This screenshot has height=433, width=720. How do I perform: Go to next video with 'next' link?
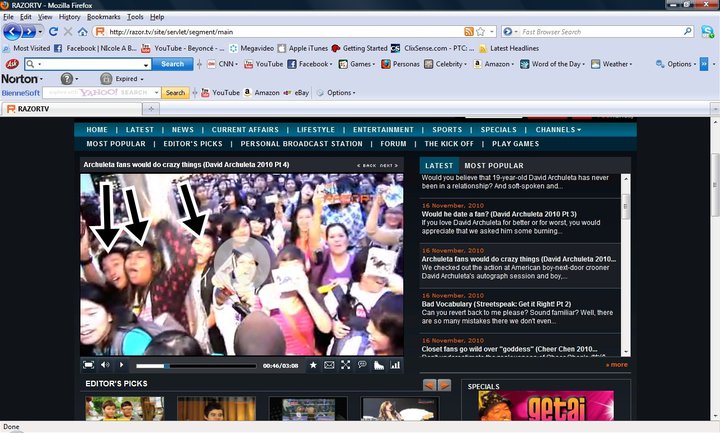(x=388, y=165)
